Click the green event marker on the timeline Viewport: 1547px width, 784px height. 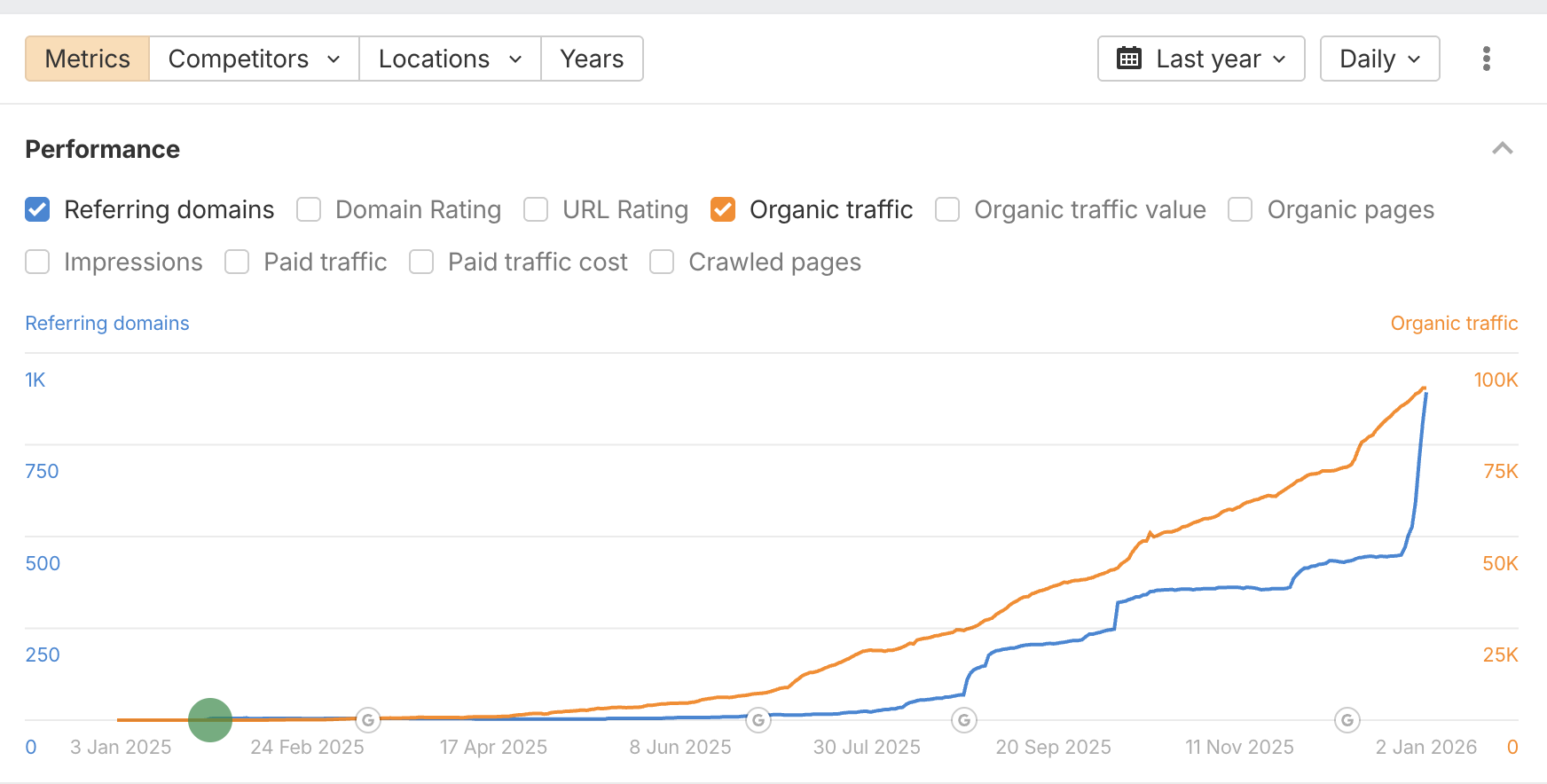click(209, 719)
